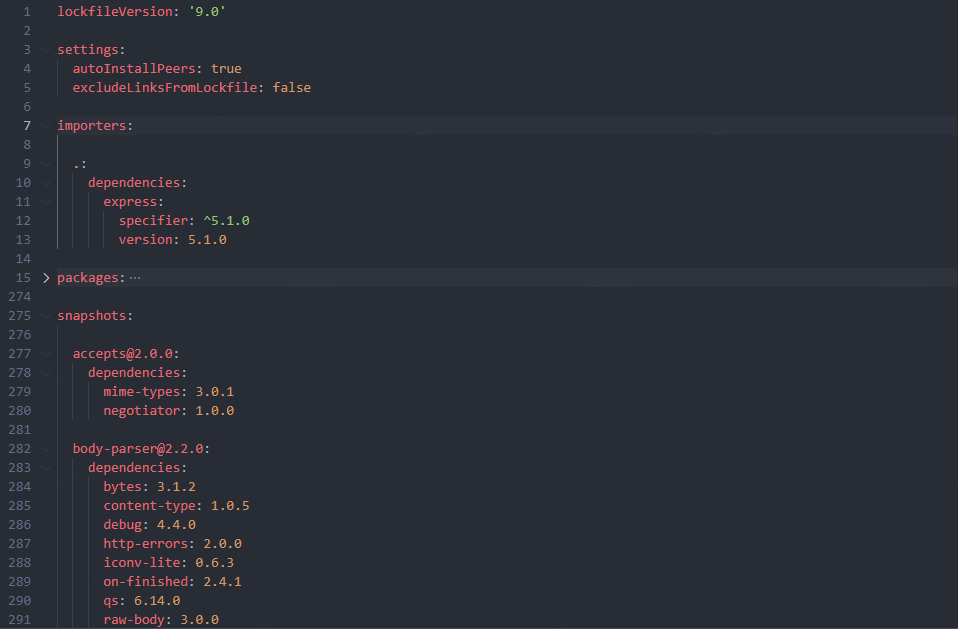The width and height of the screenshot is (958, 629).
Task: Click the body-parser@2.2.0 key
Action: 138,448
